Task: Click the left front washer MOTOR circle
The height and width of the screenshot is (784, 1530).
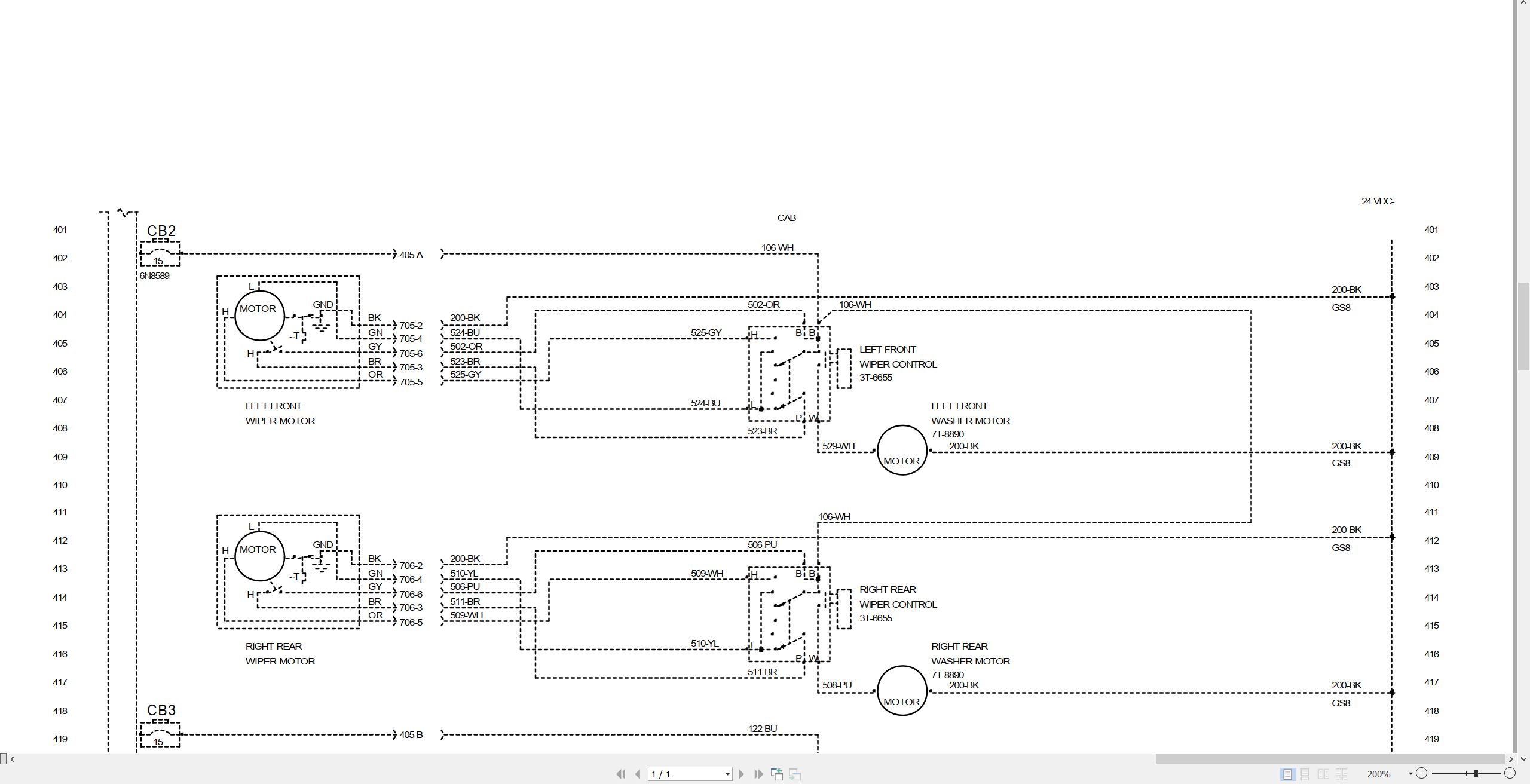Action: click(x=902, y=450)
